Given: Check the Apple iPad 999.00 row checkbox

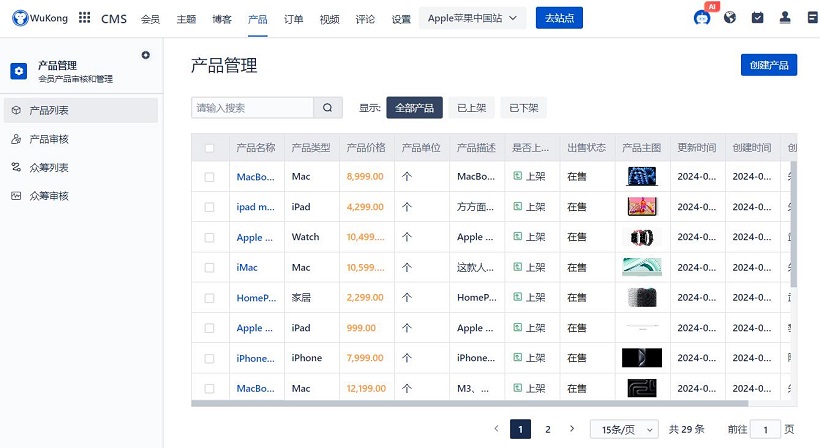Looking at the screenshot, I should coord(209,328).
